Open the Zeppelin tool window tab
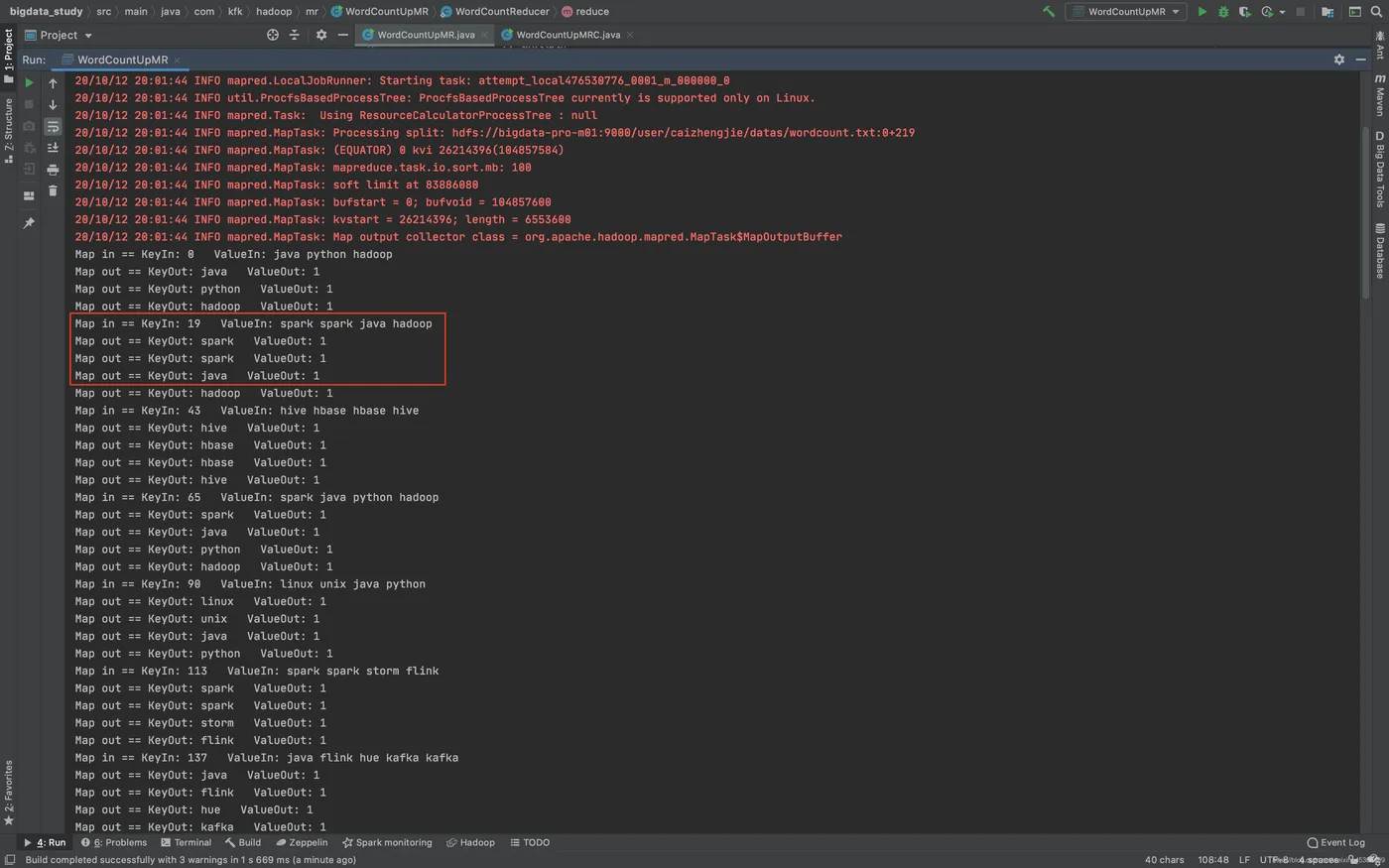The image size is (1389, 868). point(302,842)
